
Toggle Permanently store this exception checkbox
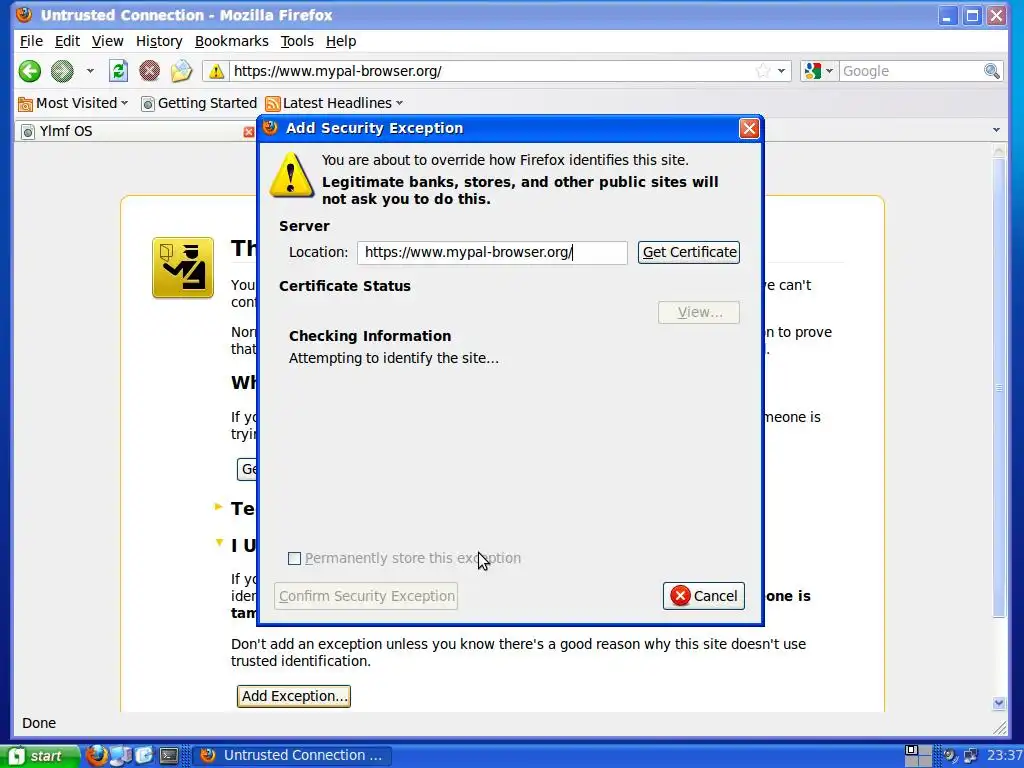(295, 558)
